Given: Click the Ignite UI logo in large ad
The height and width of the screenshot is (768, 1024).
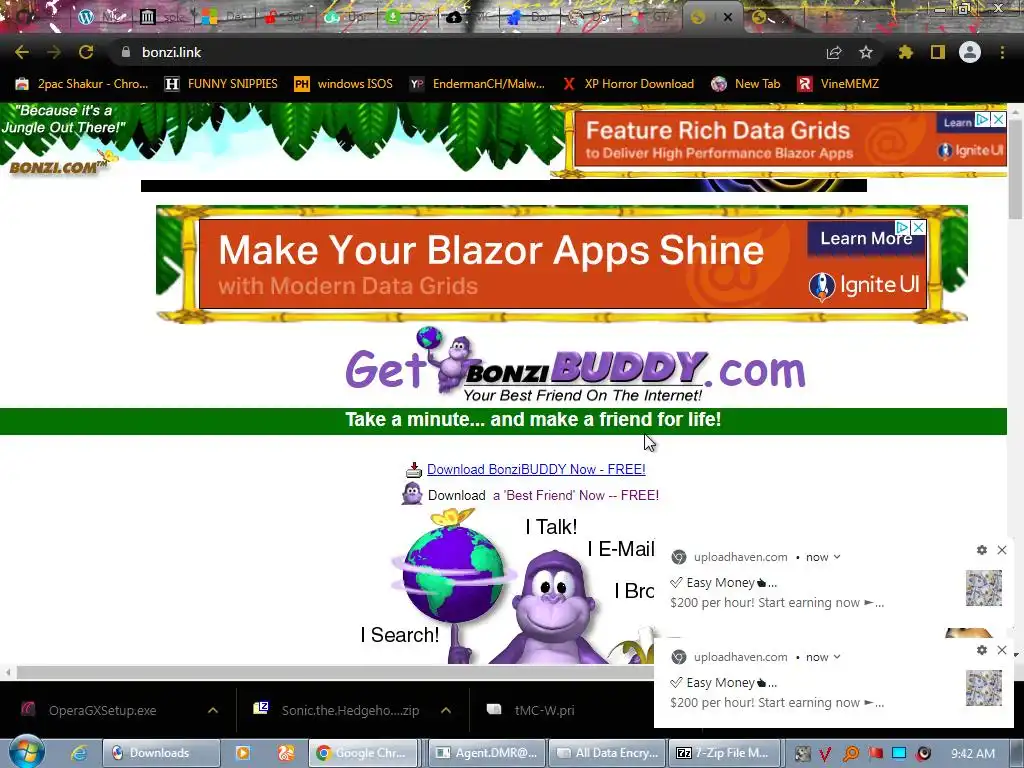Looking at the screenshot, I should tap(864, 285).
